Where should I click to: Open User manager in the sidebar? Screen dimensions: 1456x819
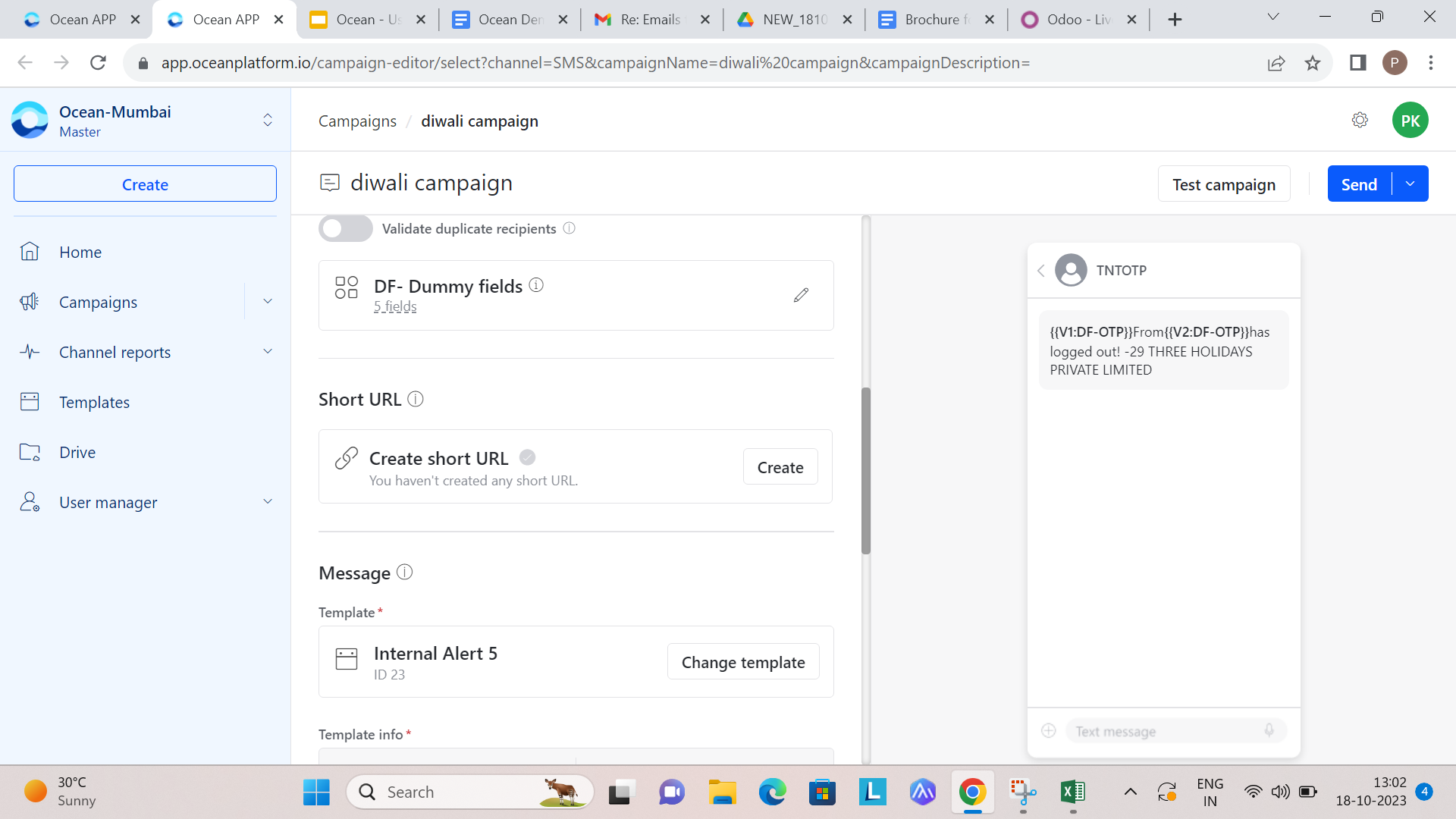point(108,502)
